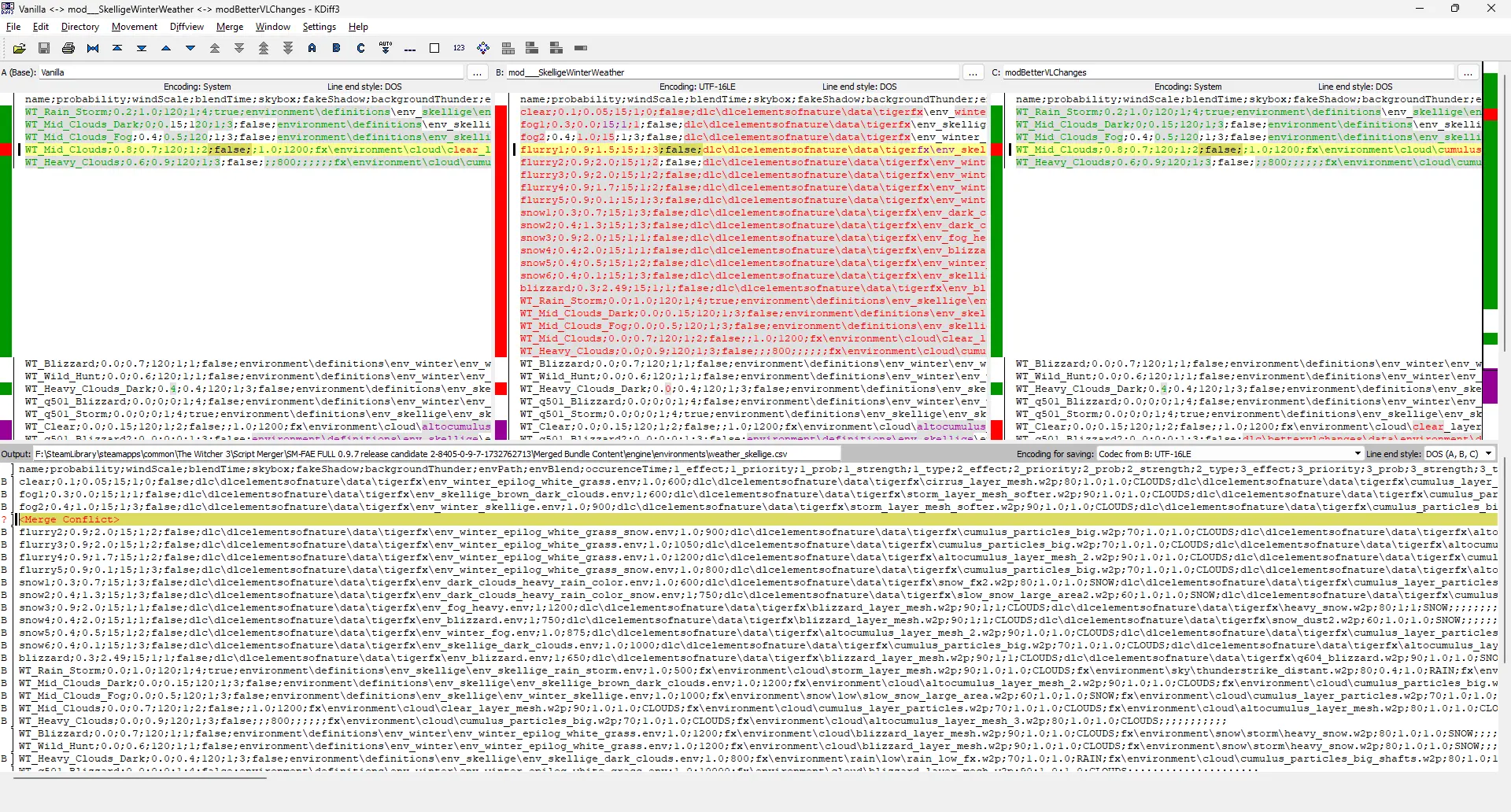Screen dimensions: 1511x812
Task: Browse for file C using ellipsis button
Action: tap(1468, 72)
